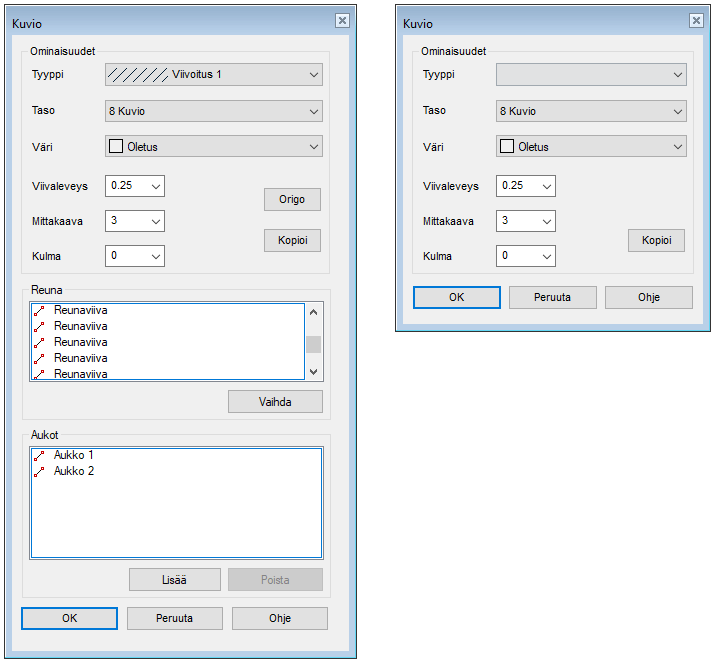Select Aukko 2 in the Aukot list

click(x=73, y=471)
